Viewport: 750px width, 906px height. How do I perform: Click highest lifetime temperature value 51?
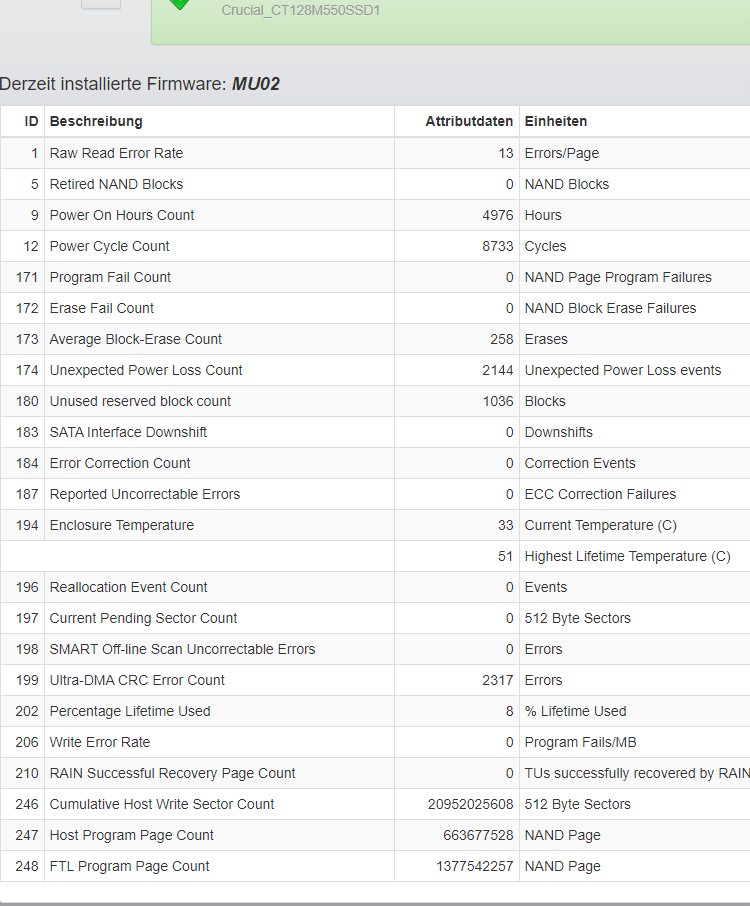point(506,556)
